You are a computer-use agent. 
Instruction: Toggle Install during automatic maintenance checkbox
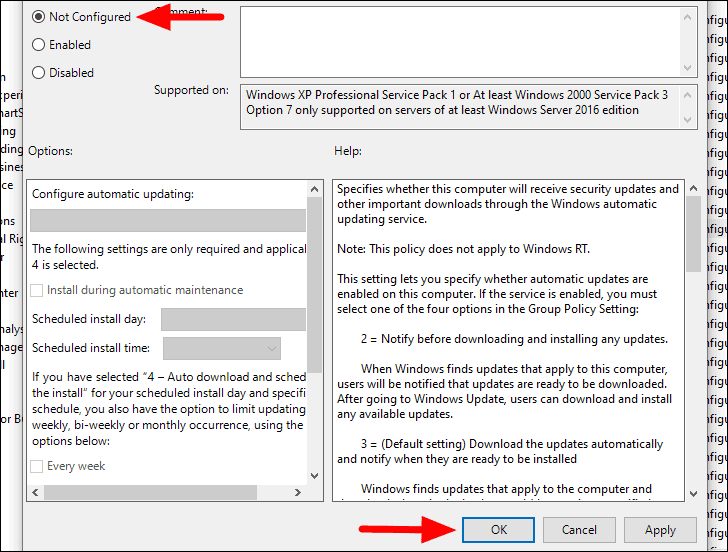37,291
